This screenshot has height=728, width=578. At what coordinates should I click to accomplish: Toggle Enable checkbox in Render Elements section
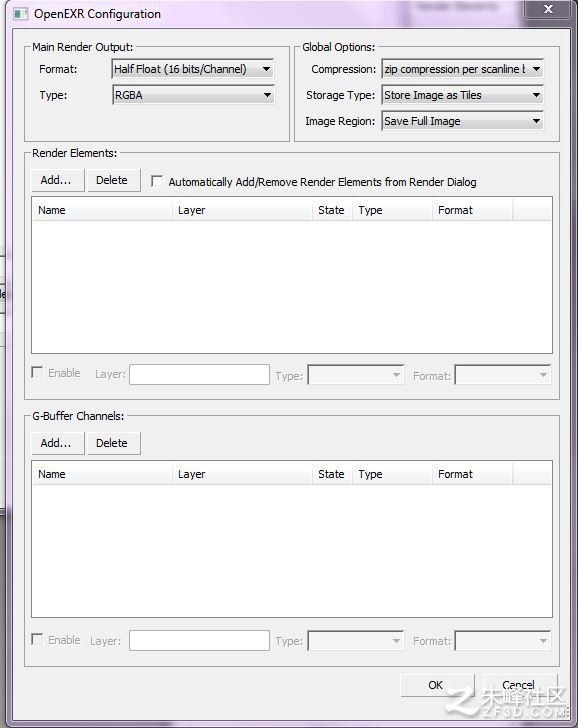pos(37,372)
